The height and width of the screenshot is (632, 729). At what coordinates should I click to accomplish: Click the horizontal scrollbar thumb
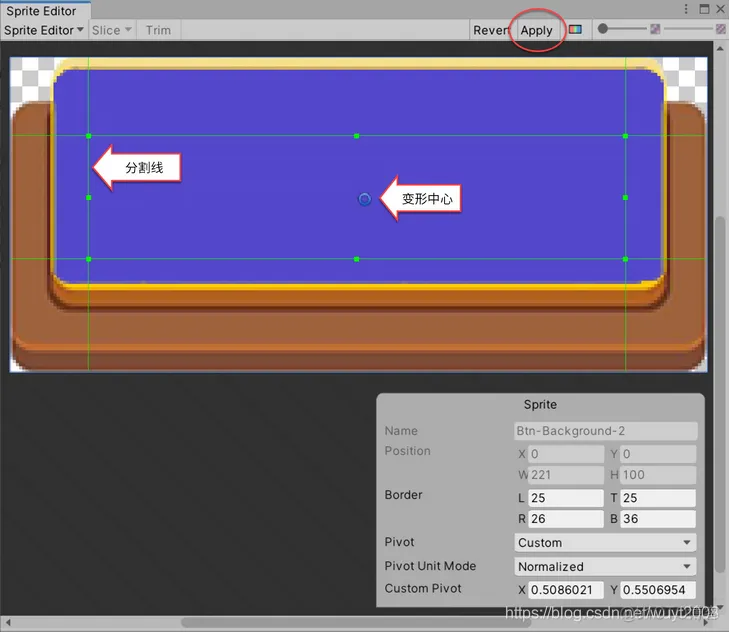tap(356, 622)
